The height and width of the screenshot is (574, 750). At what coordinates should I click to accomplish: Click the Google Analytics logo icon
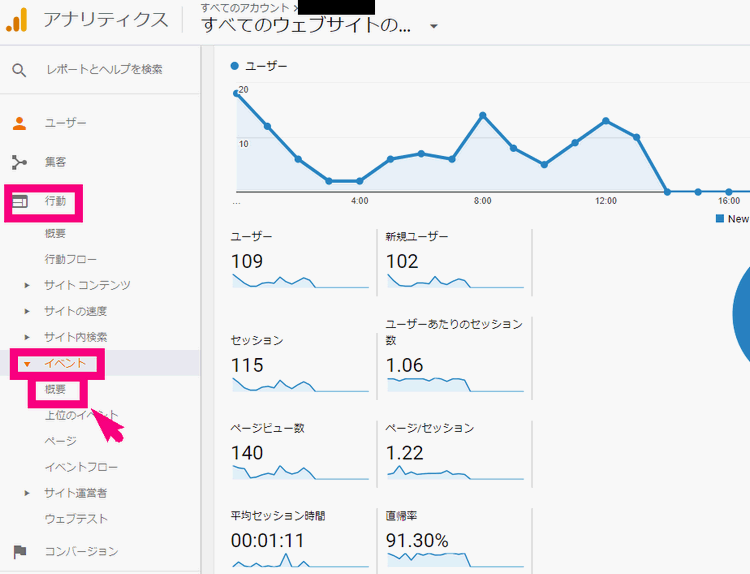tap(17, 21)
